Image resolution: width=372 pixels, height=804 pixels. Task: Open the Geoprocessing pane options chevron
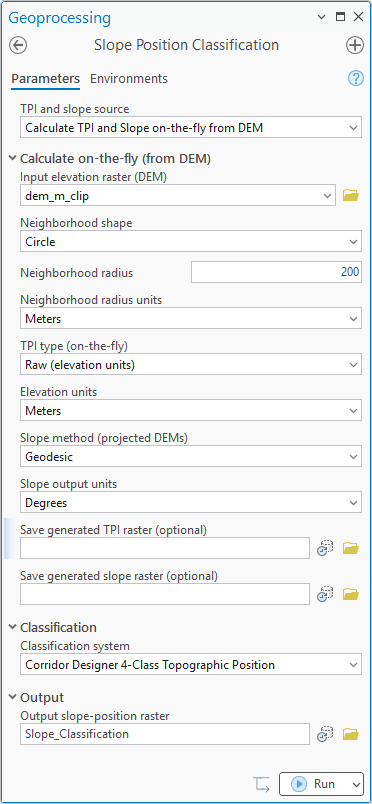tap(322, 17)
